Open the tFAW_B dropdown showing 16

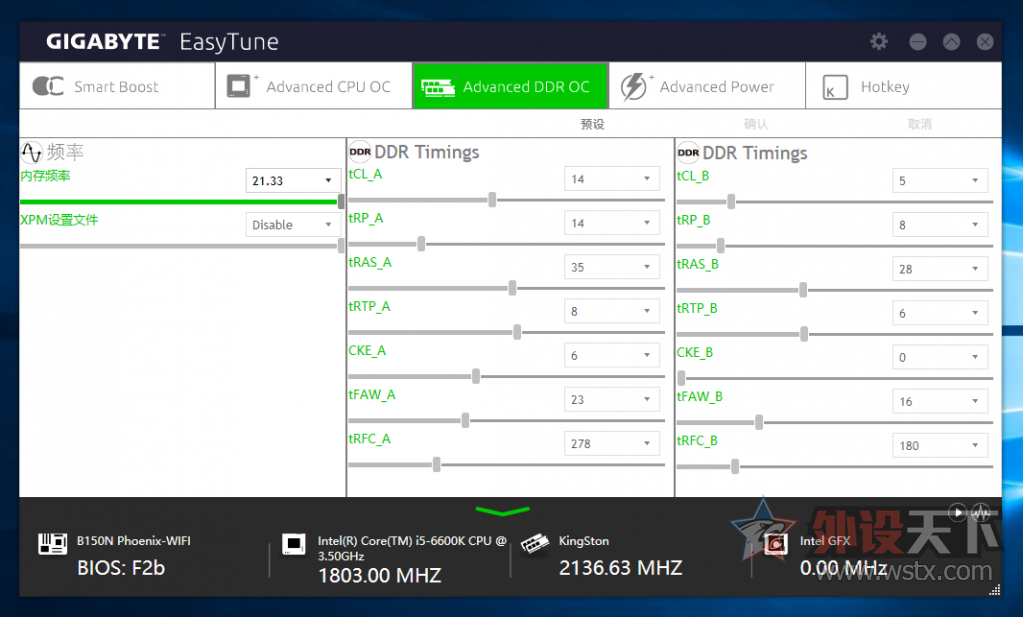pos(940,401)
